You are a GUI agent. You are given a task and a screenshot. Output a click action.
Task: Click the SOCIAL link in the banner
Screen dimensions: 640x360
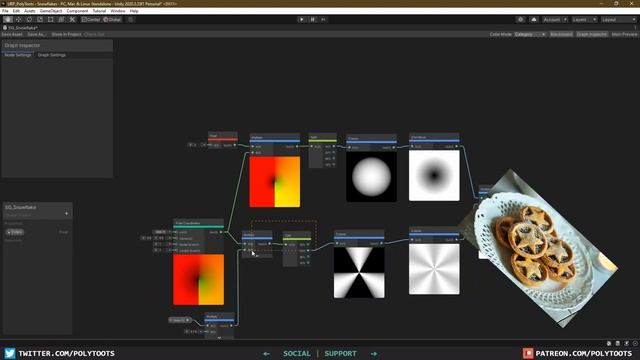(x=297, y=353)
